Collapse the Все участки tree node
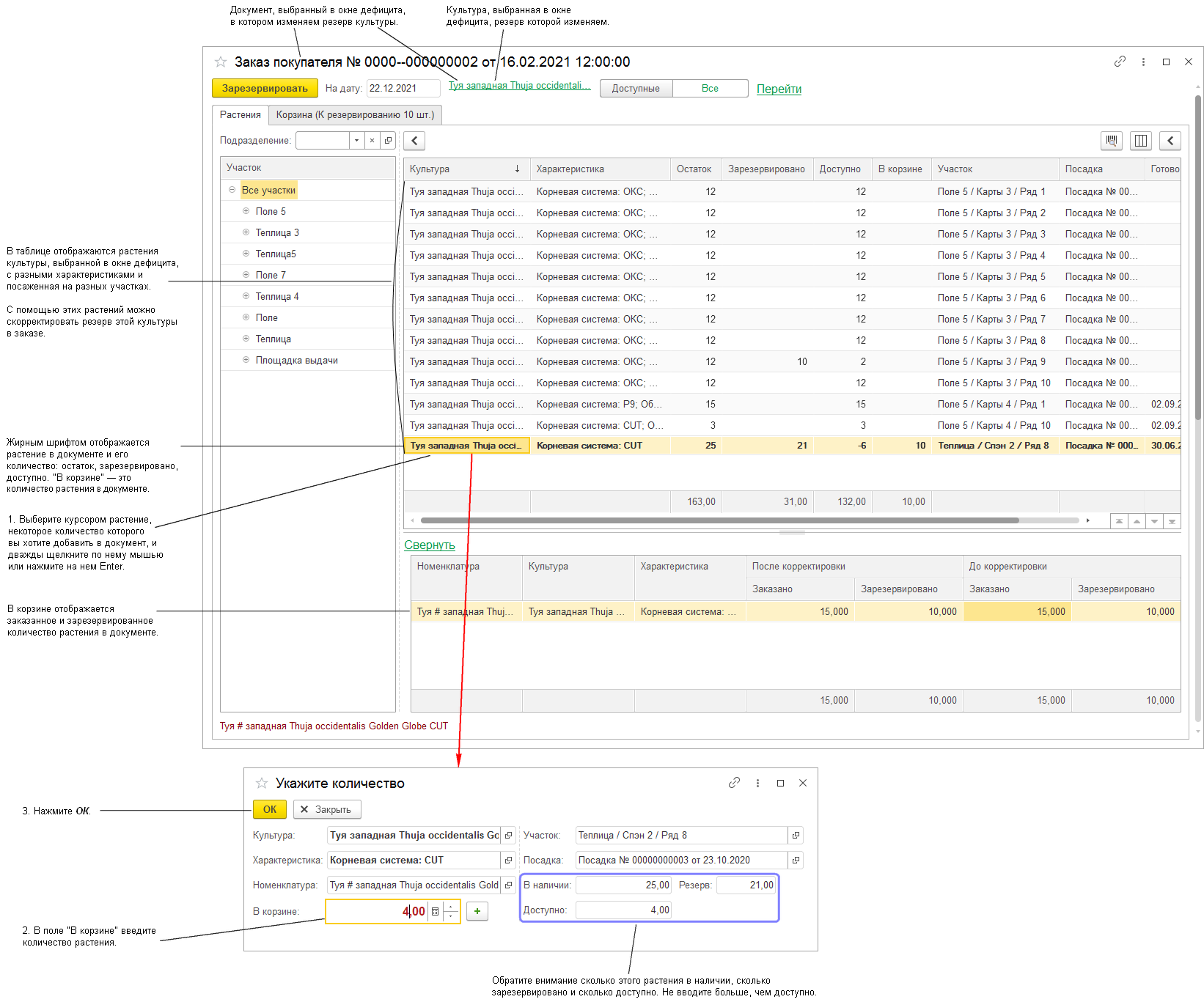The width and height of the screenshot is (1204, 1002). 232,190
